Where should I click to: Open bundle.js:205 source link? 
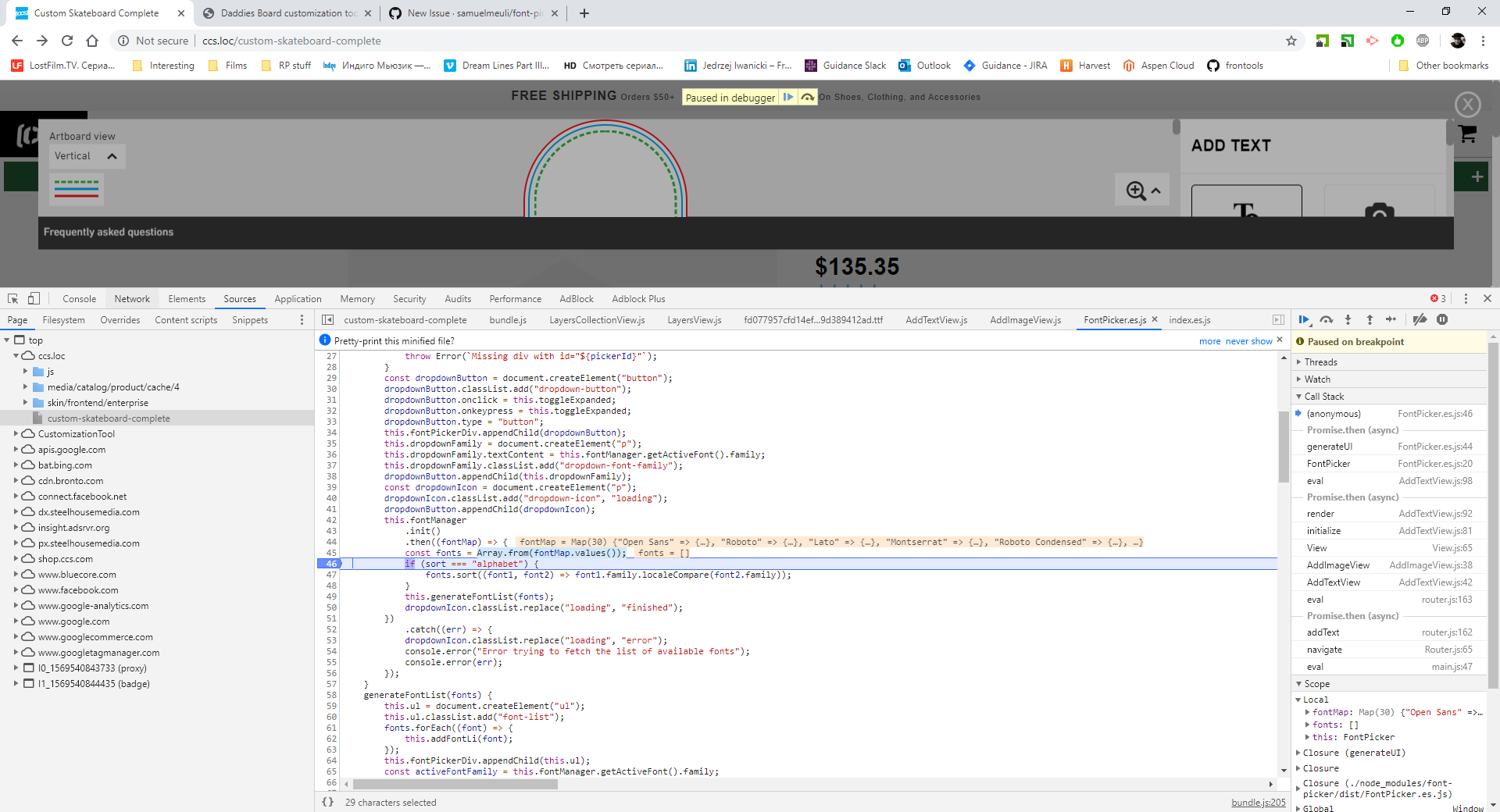(1258, 802)
